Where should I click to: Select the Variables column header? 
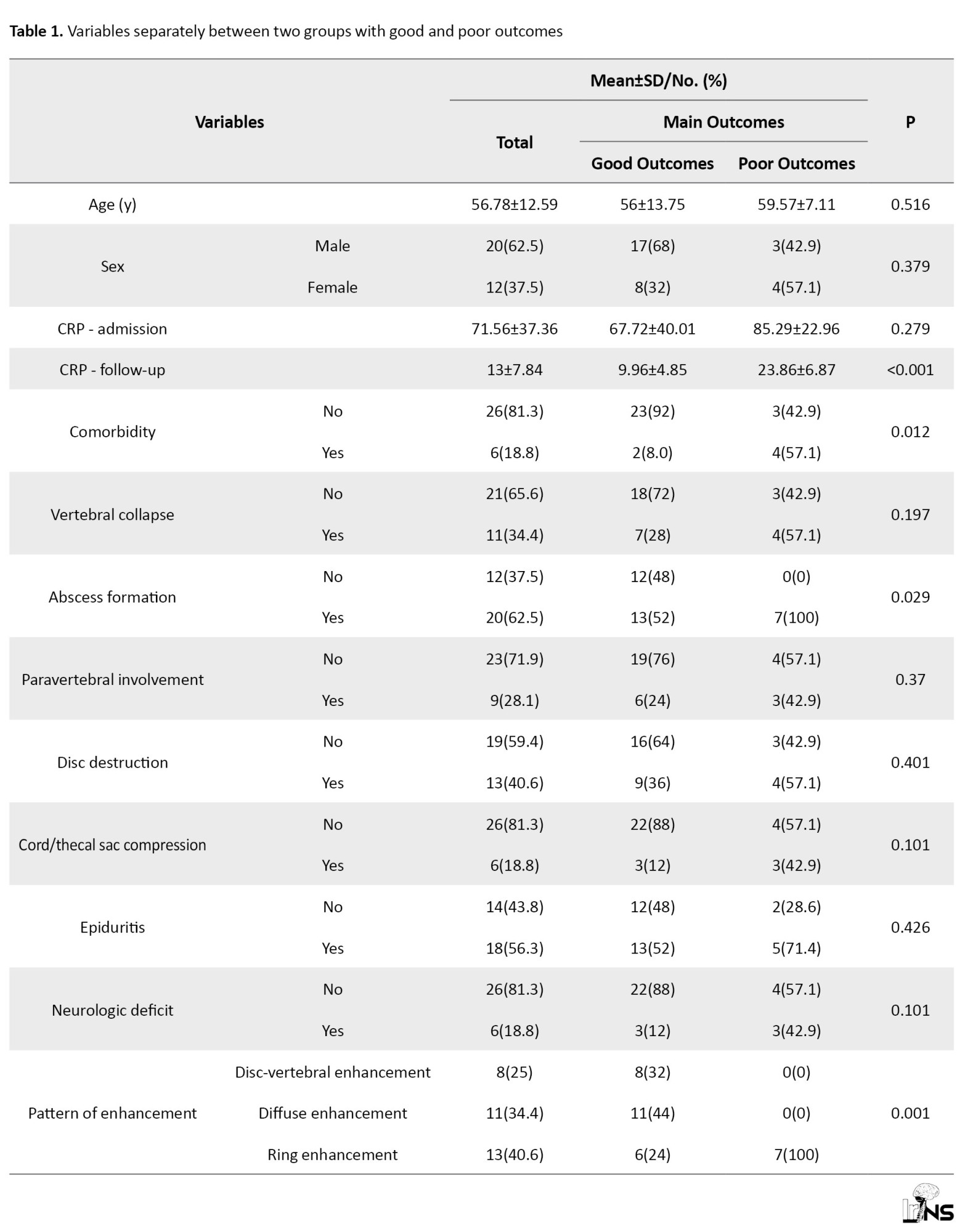[x=229, y=122]
